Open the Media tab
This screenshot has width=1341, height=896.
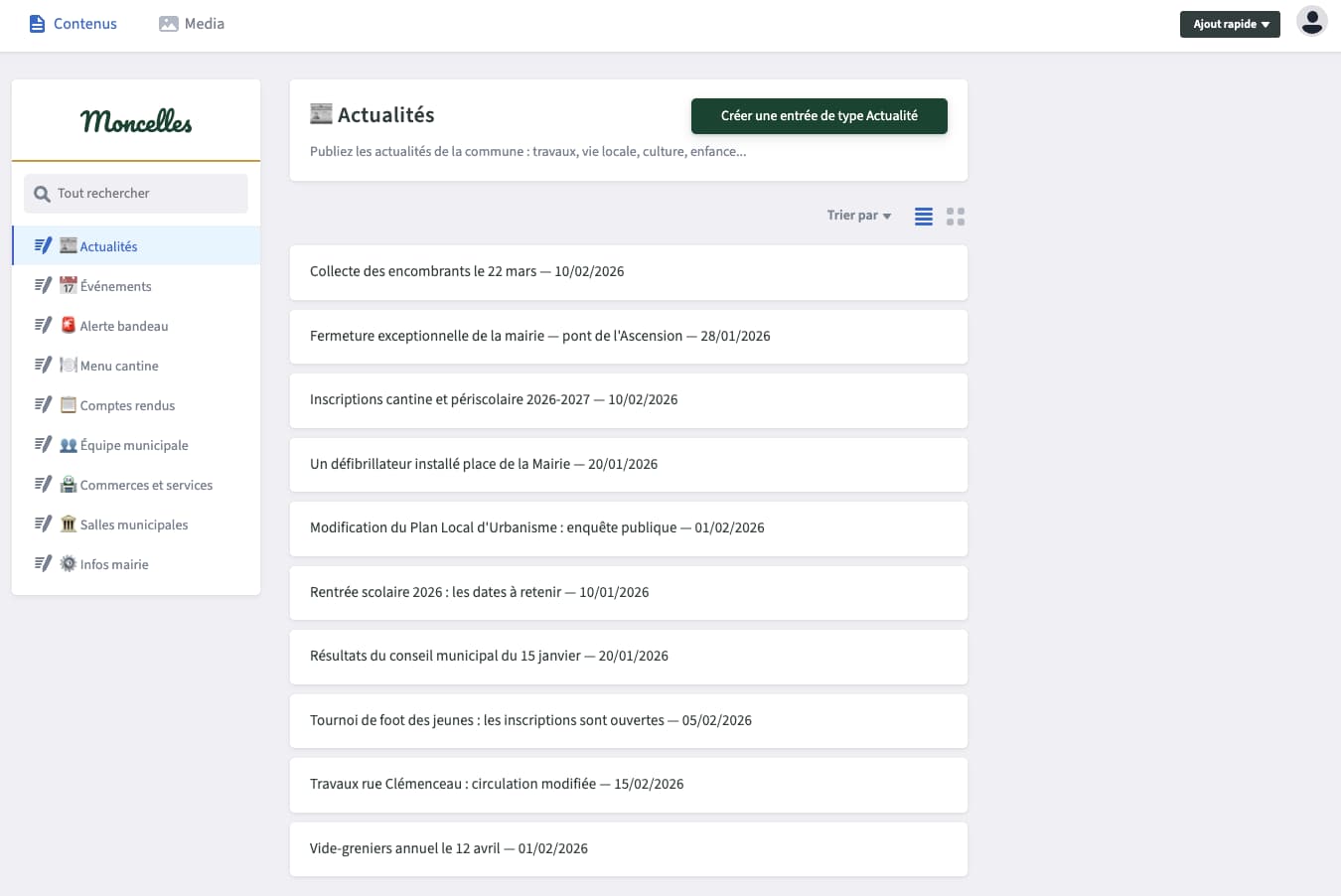coord(192,24)
